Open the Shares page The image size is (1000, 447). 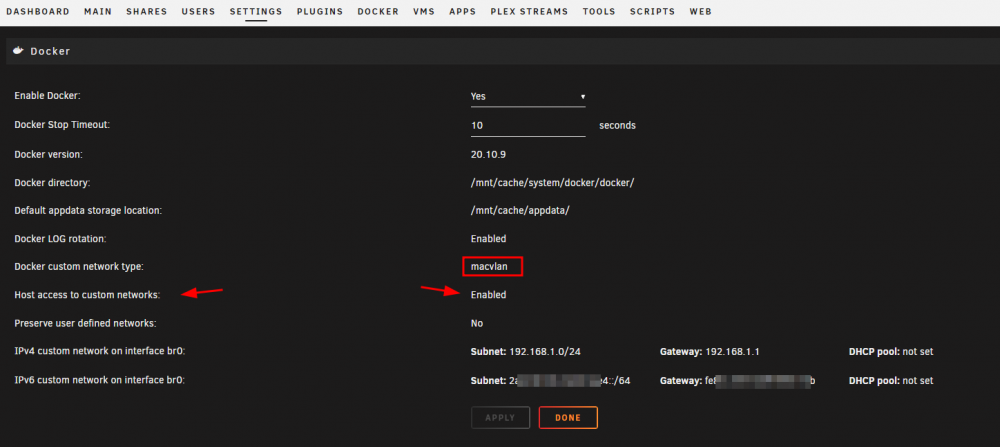coord(147,11)
